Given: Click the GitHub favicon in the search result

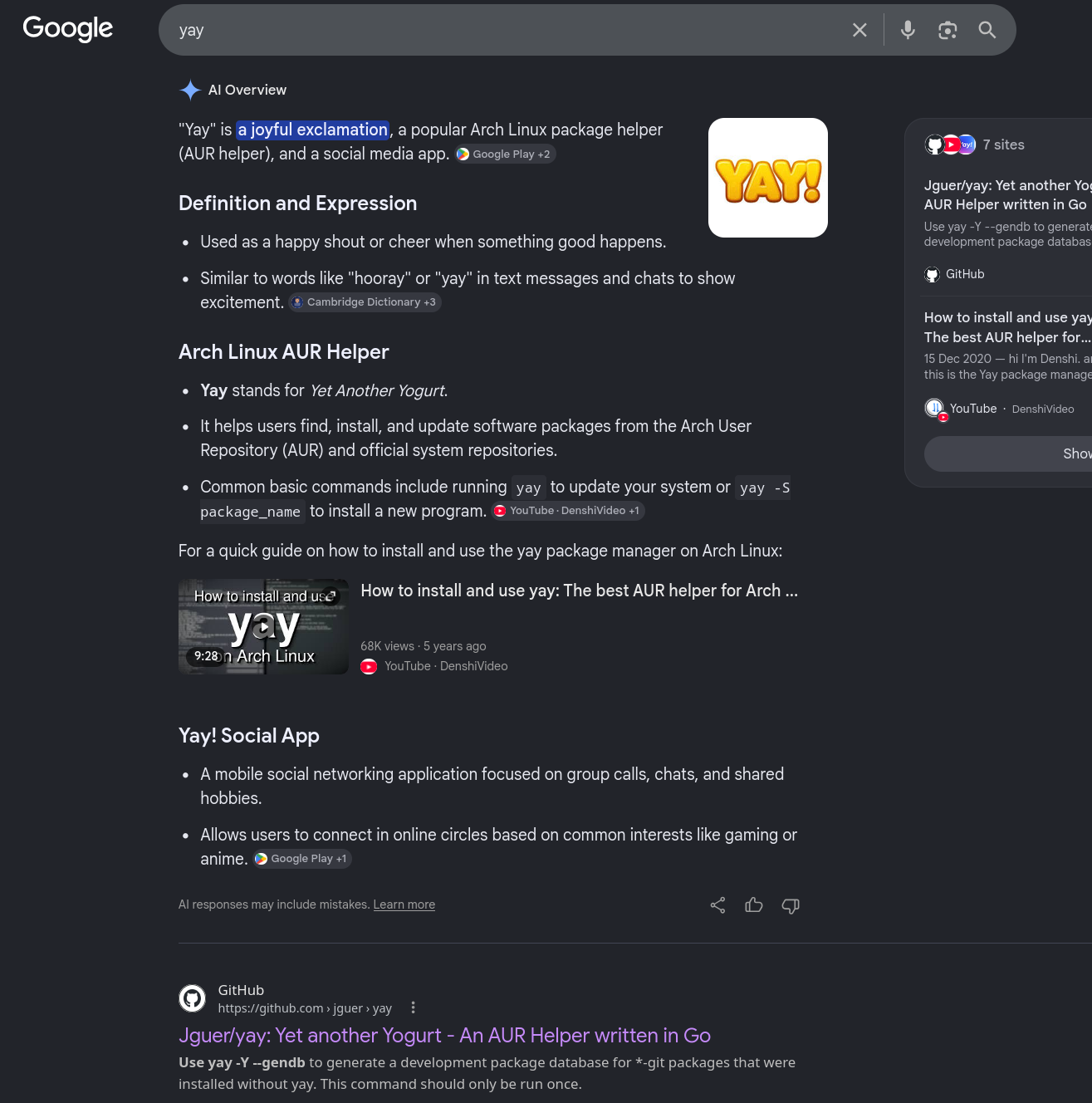Looking at the screenshot, I should click(193, 998).
